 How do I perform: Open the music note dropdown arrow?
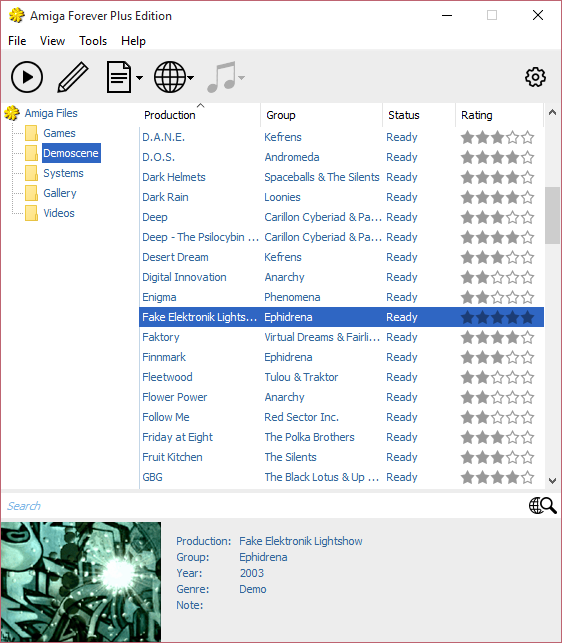tap(242, 78)
